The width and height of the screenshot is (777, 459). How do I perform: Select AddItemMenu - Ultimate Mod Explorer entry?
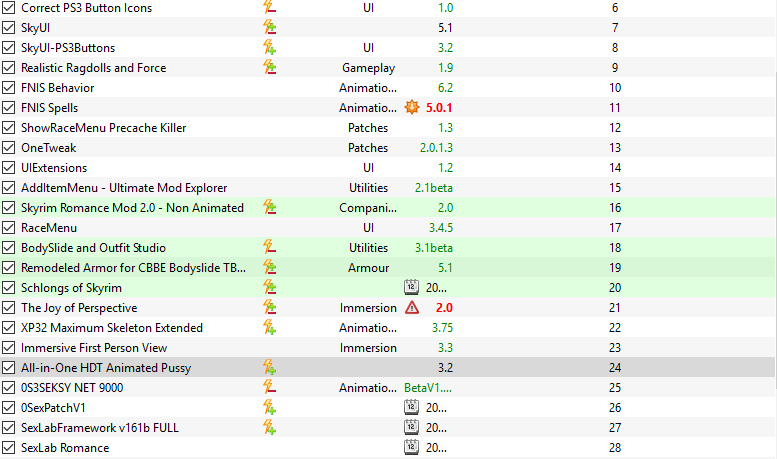(388, 187)
